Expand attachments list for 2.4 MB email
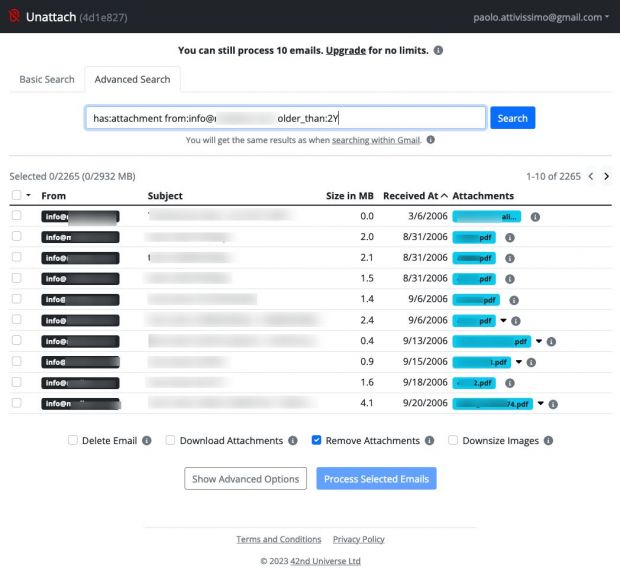 503,320
